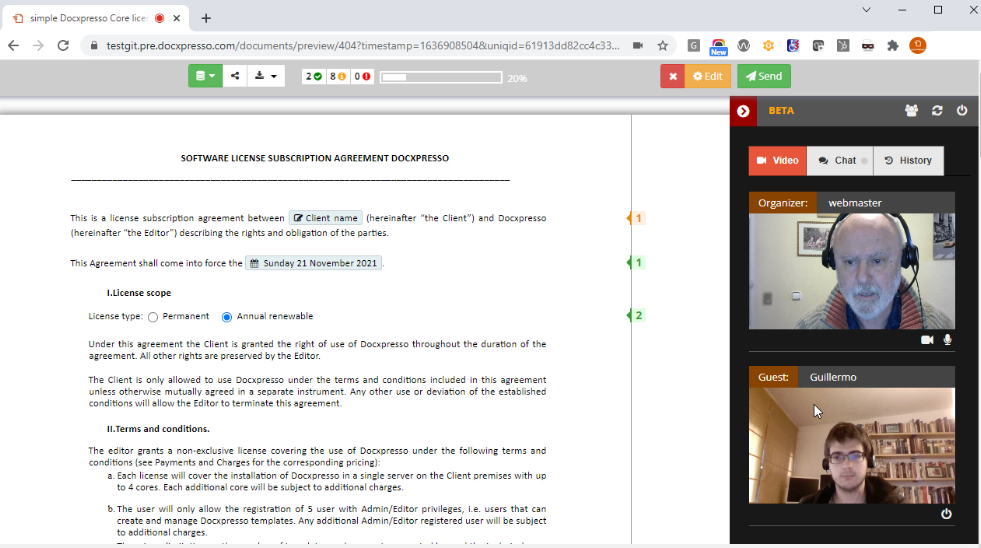Go back in browser

13,46
